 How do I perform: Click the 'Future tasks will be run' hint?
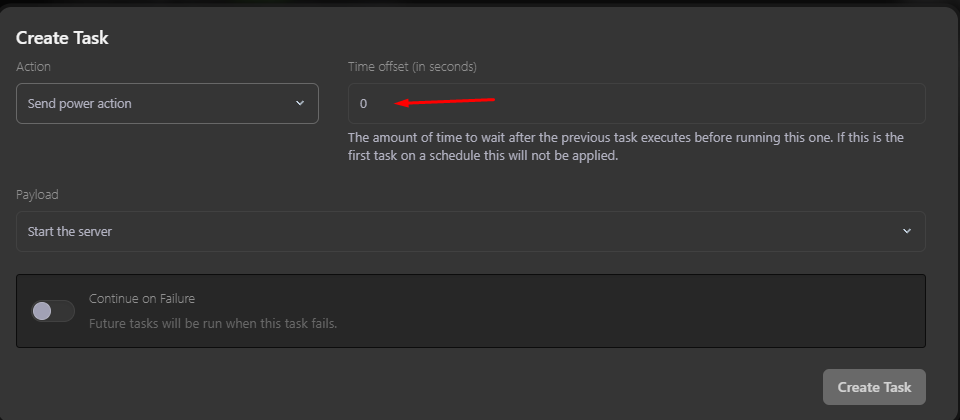pyautogui.click(x=213, y=324)
